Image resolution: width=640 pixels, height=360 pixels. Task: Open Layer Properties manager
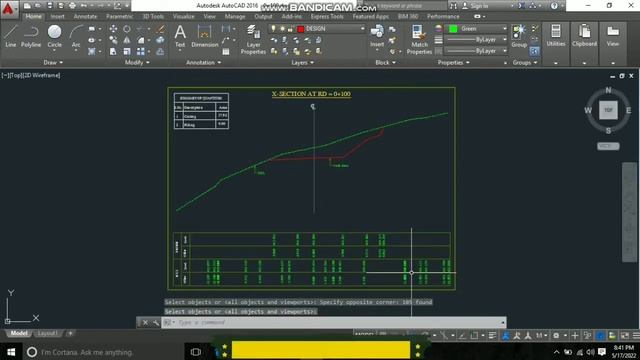pyautogui.click(x=253, y=40)
